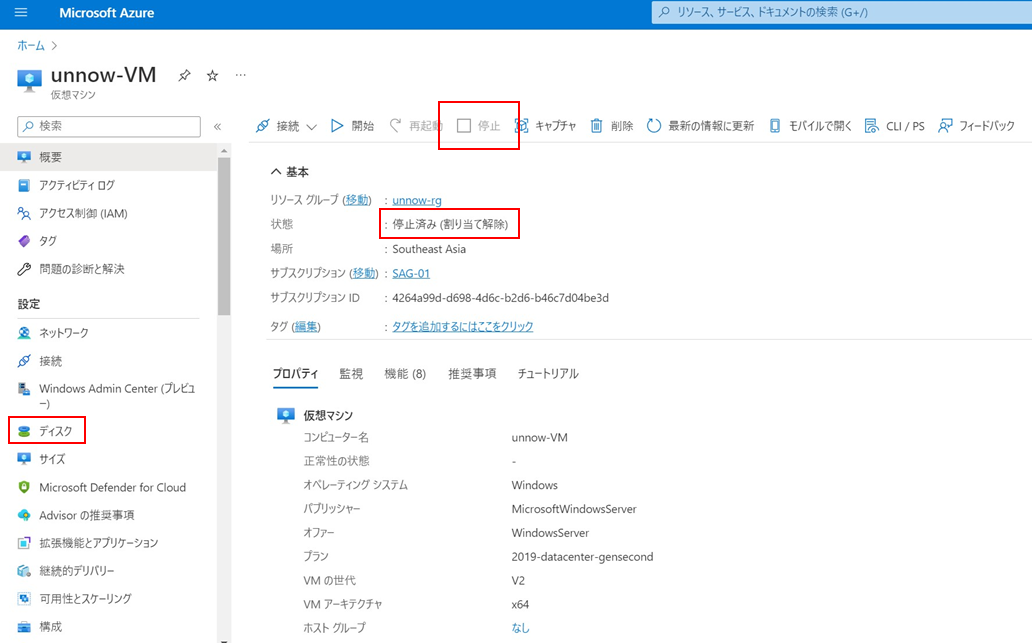Open the more options ellipsis menu
1032x643 pixels.
click(240, 76)
